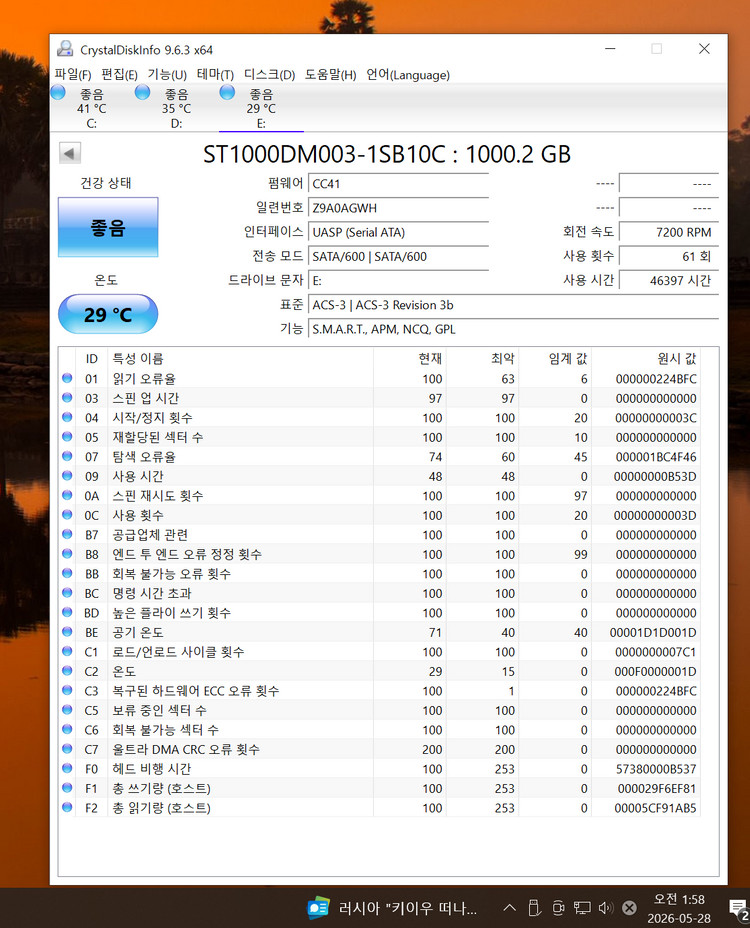Click the USB safely remove tray icon
The width and height of the screenshot is (750, 928).
(x=534, y=908)
